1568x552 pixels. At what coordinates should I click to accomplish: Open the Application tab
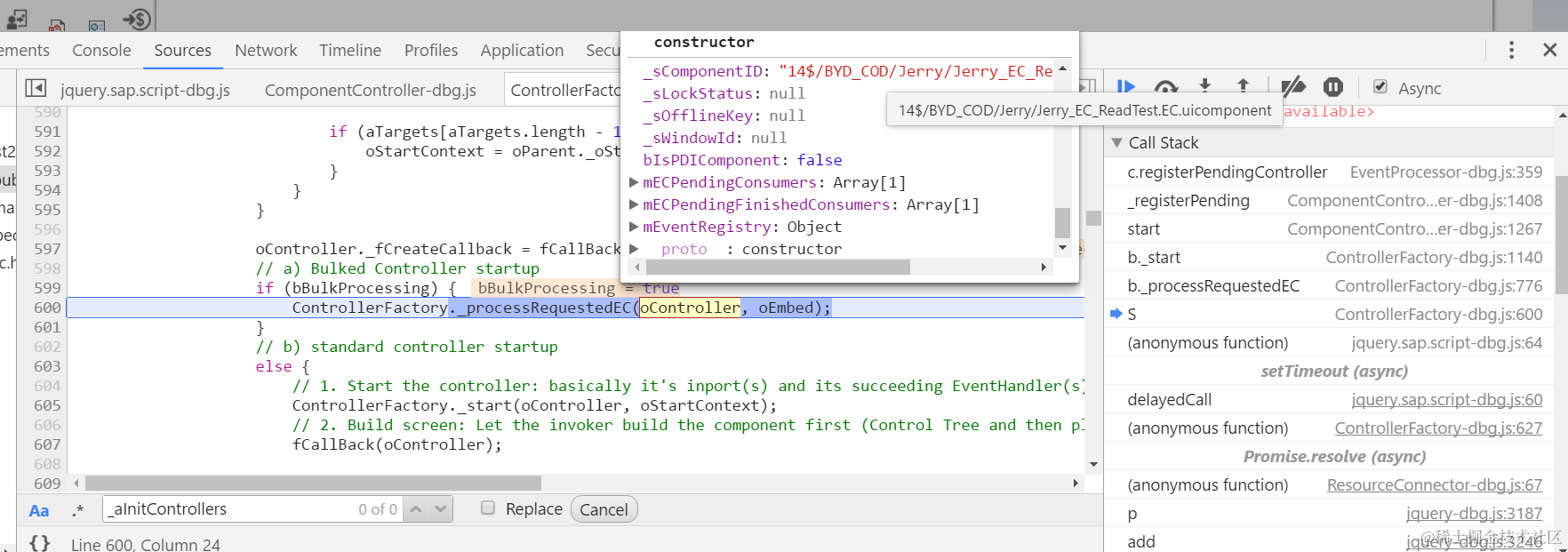(x=522, y=51)
